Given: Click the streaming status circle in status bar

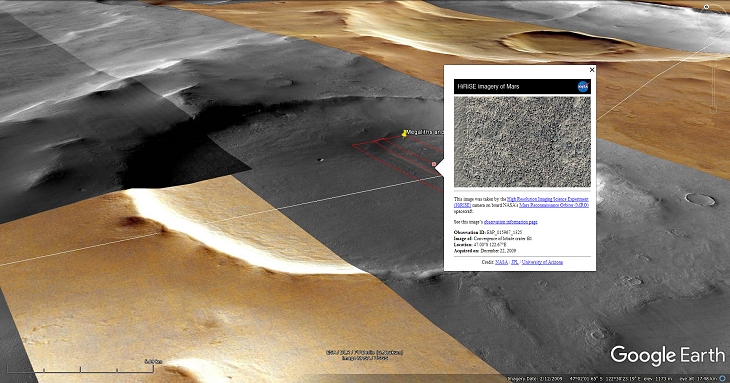Looking at the screenshot, I should pos(722,378).
